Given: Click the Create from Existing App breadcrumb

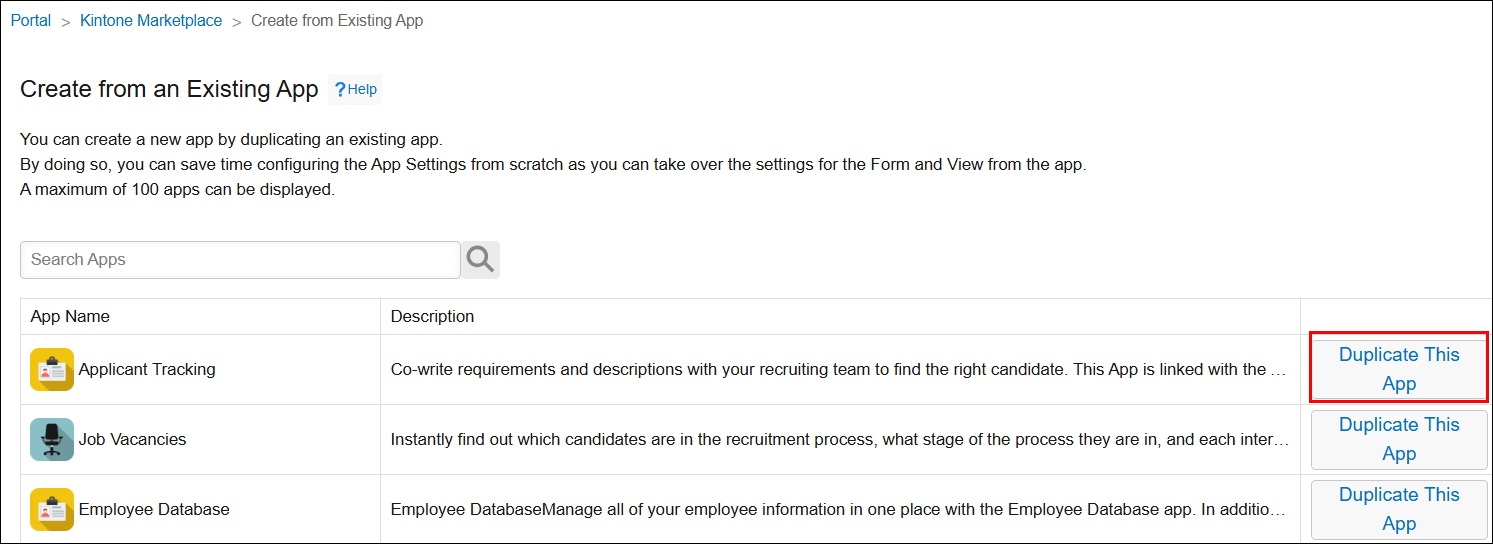Looking at the screenshot, I should 337,20.
